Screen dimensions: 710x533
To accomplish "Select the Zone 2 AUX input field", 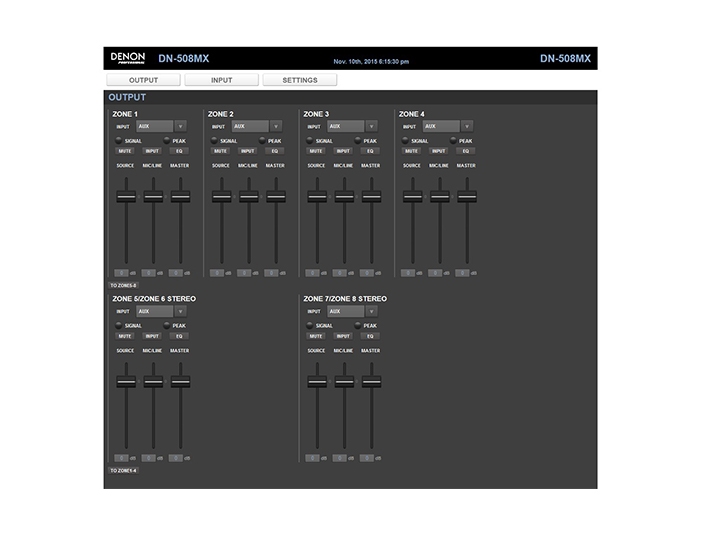I will click(x=250, y=126).
